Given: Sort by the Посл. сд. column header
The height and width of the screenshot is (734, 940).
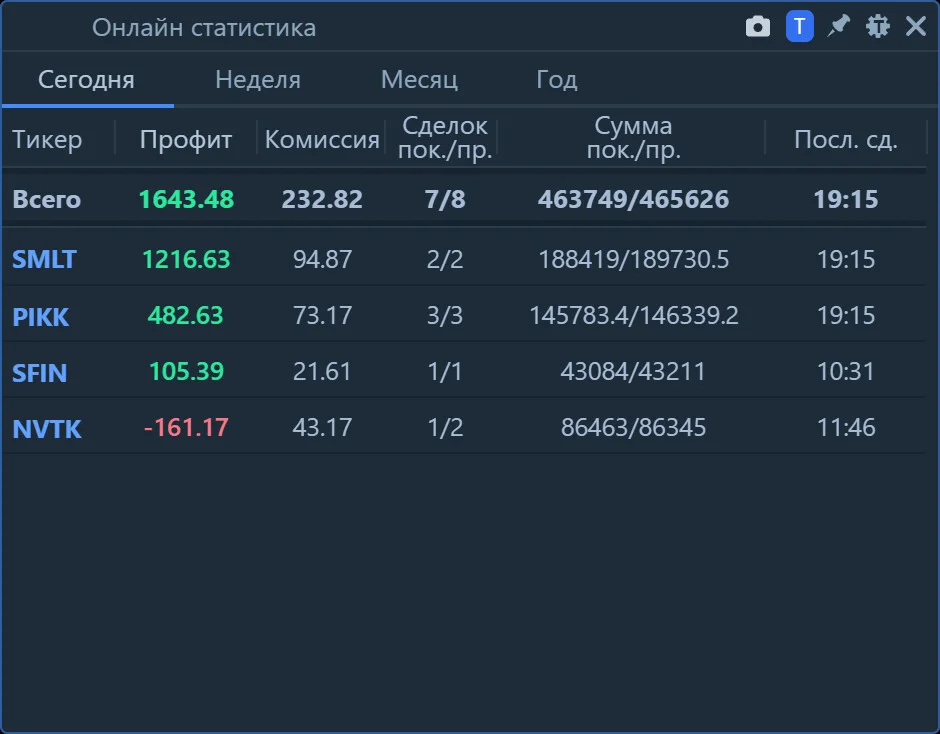Looking at the screenshot, I should click(846, 140).
